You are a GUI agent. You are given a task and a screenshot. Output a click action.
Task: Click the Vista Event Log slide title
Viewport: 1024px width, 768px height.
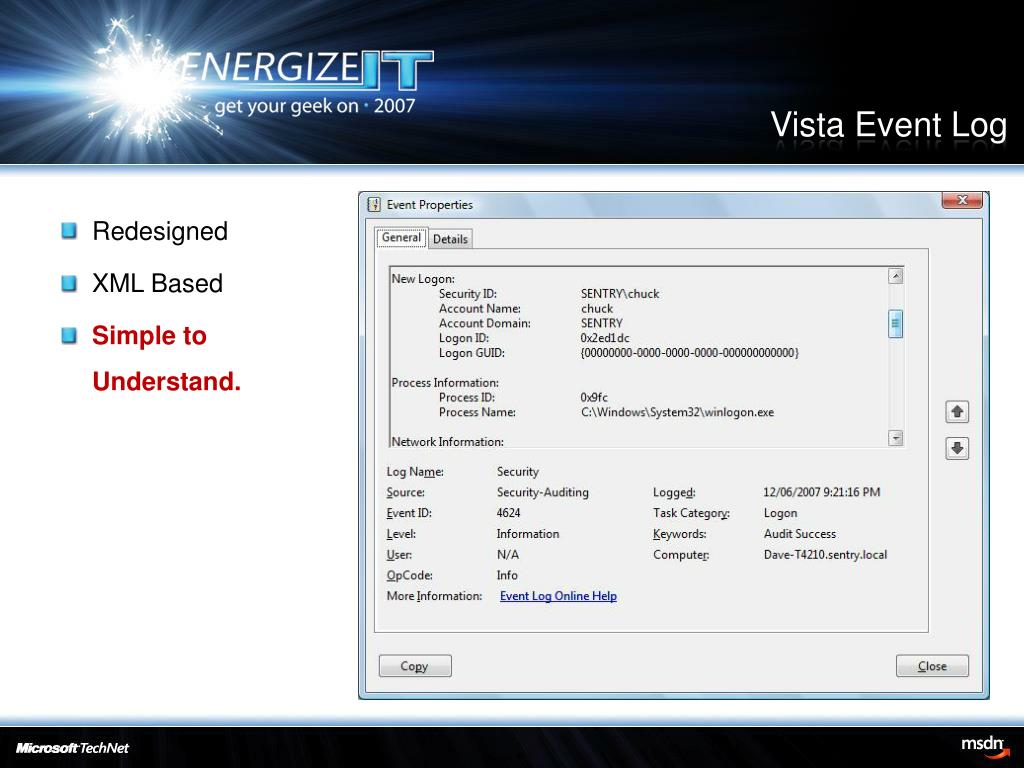(x=889, y=125)
